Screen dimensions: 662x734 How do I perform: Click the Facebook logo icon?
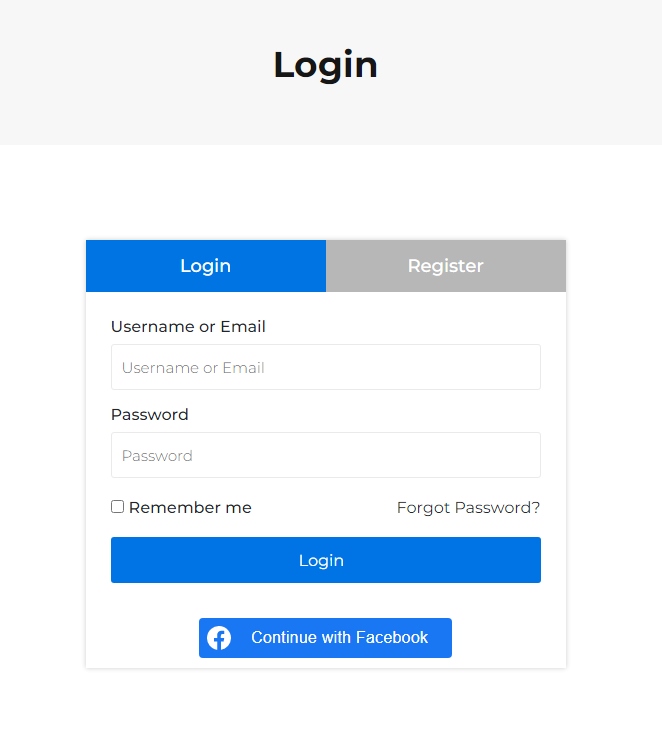(219, 638)
